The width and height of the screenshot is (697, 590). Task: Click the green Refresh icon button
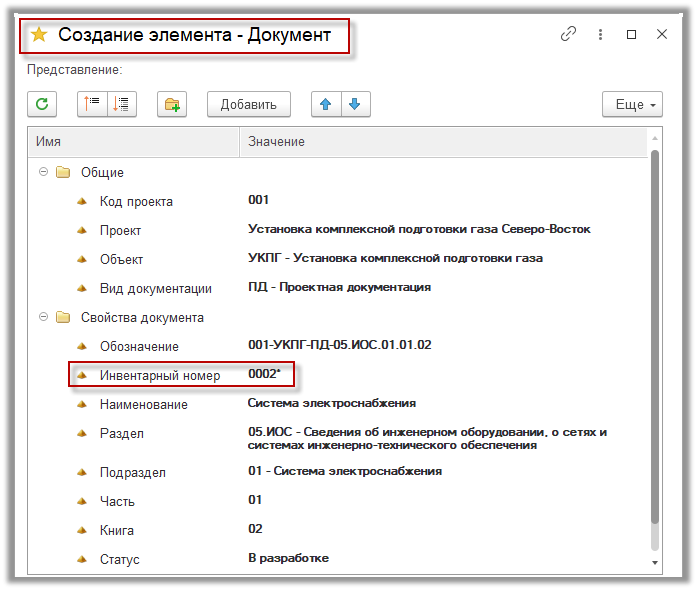pos(42,104)
